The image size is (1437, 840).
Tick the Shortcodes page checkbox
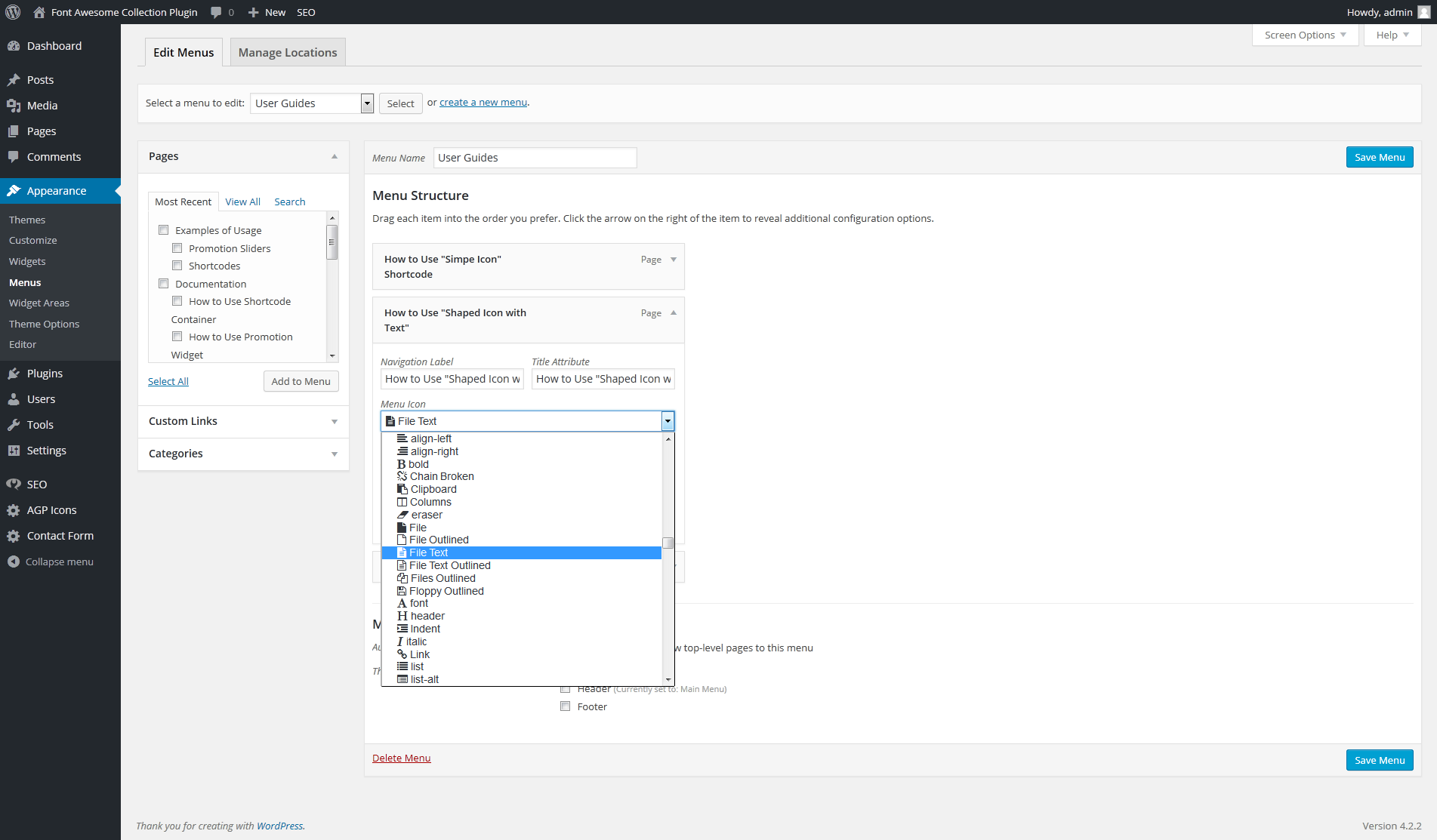tap(177, 266)
